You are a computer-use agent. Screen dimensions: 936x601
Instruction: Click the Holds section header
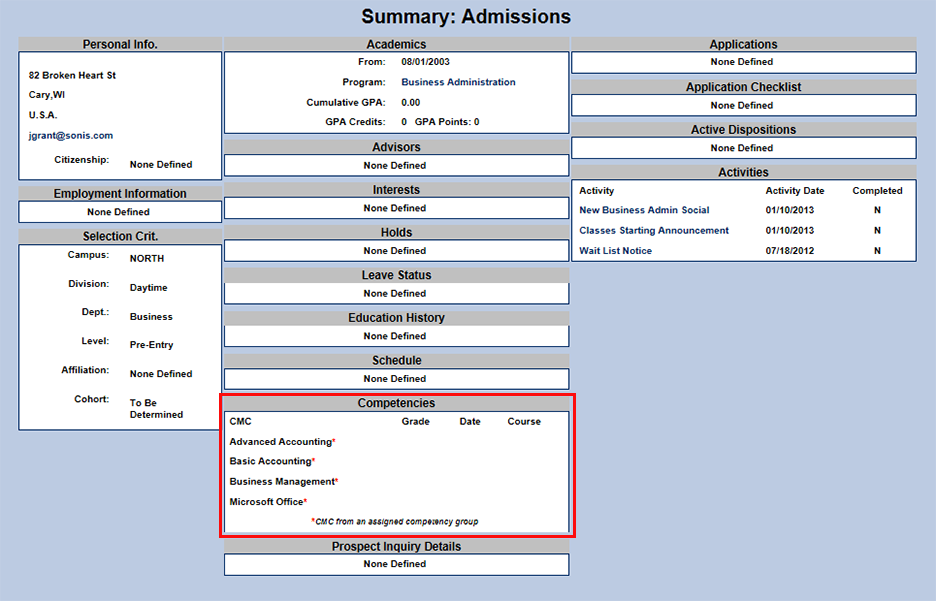pos(396,232)
